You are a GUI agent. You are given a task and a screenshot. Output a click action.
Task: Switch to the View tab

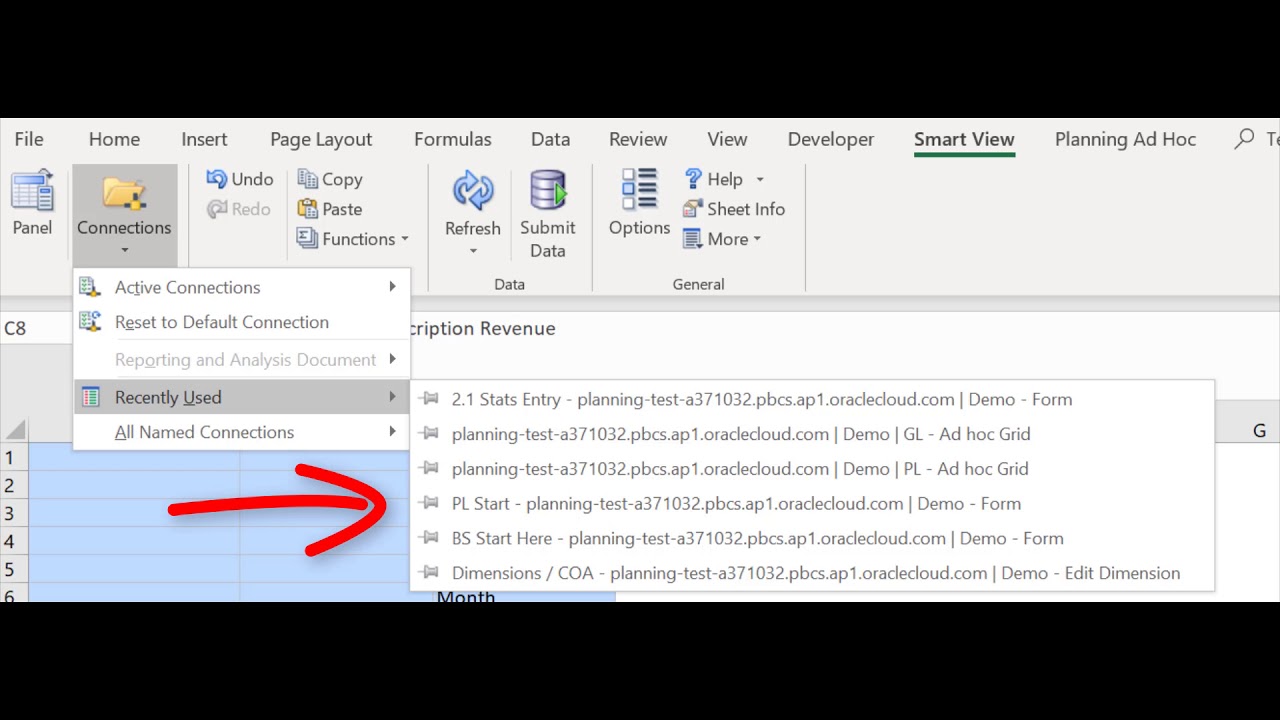[727, 139]
